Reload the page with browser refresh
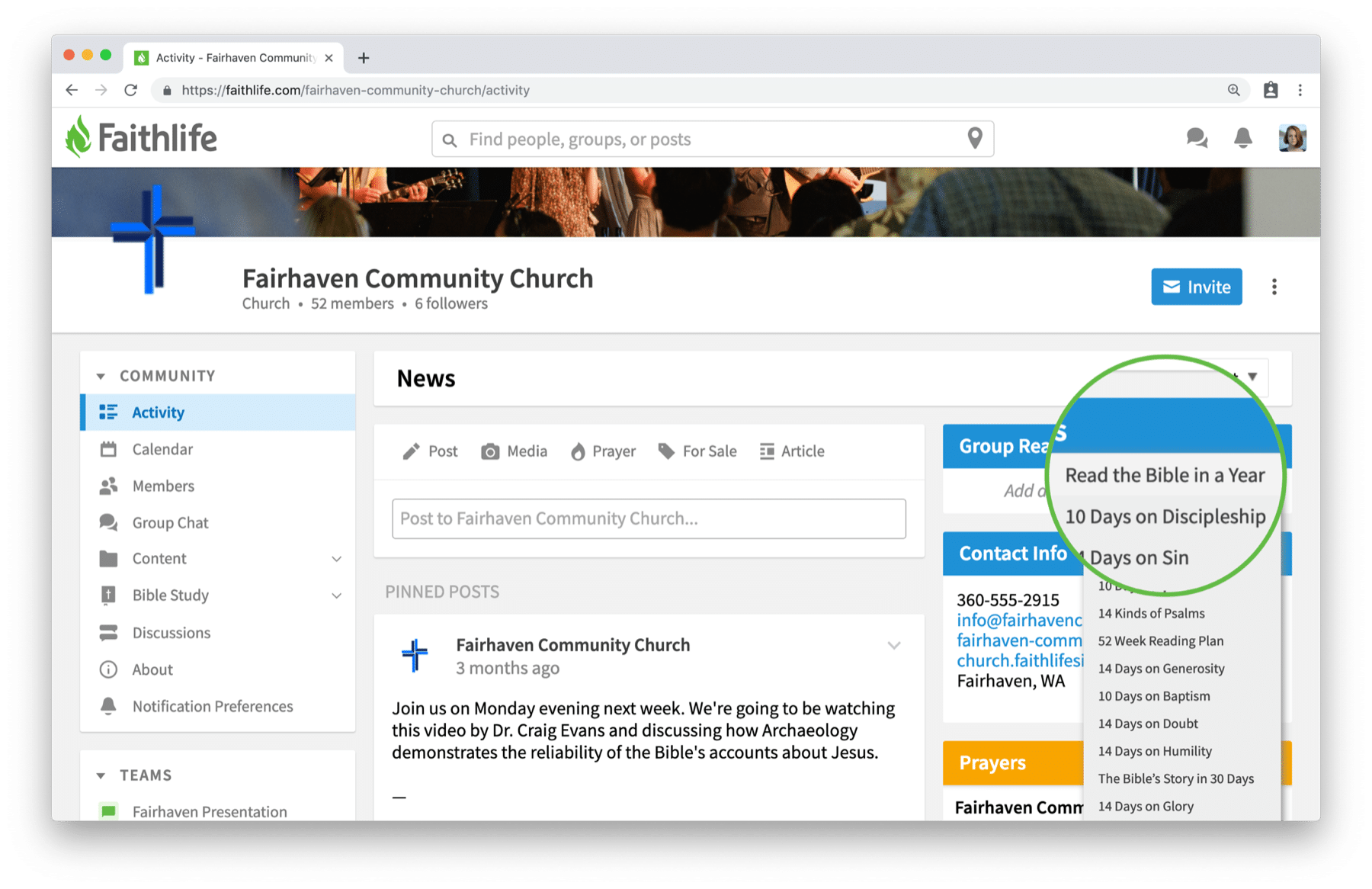1372x889 pixels. pos(131,90)
